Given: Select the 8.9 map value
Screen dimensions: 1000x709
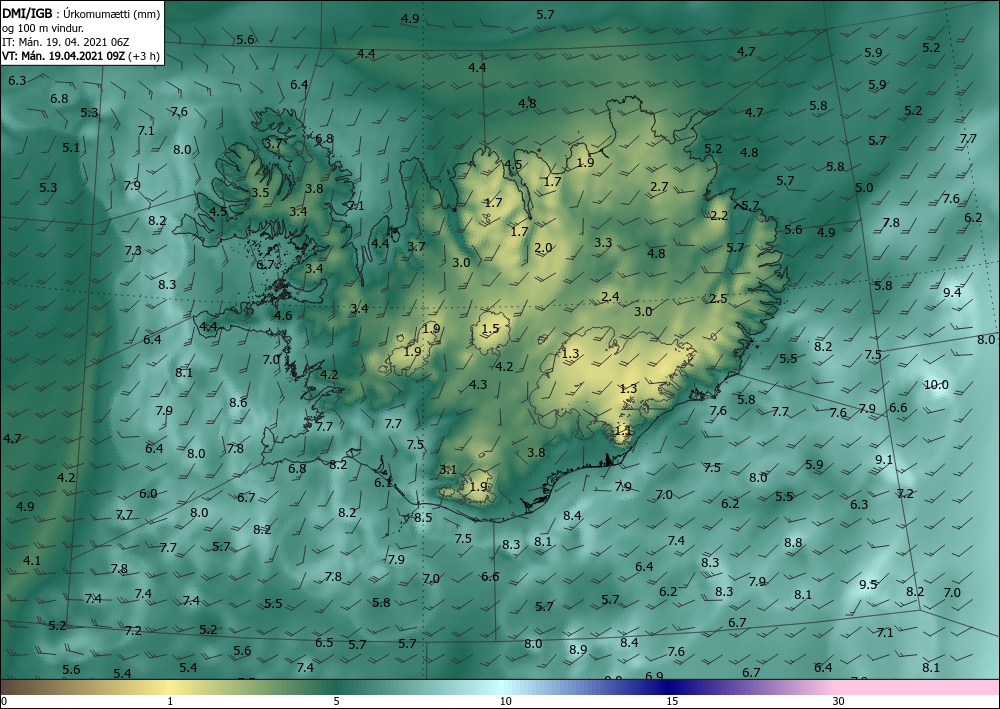Looking at the screenshot, I should 578,649.
